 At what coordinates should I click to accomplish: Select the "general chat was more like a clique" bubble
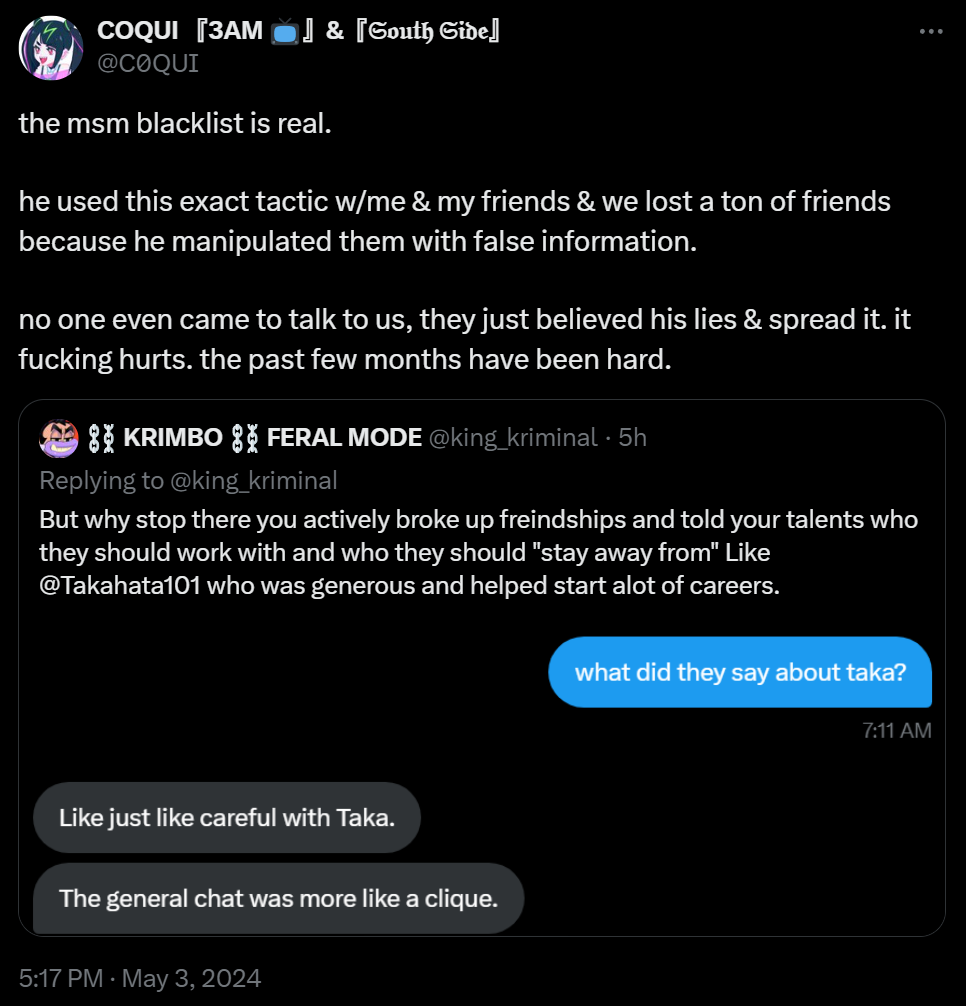[x=278, y=898]
